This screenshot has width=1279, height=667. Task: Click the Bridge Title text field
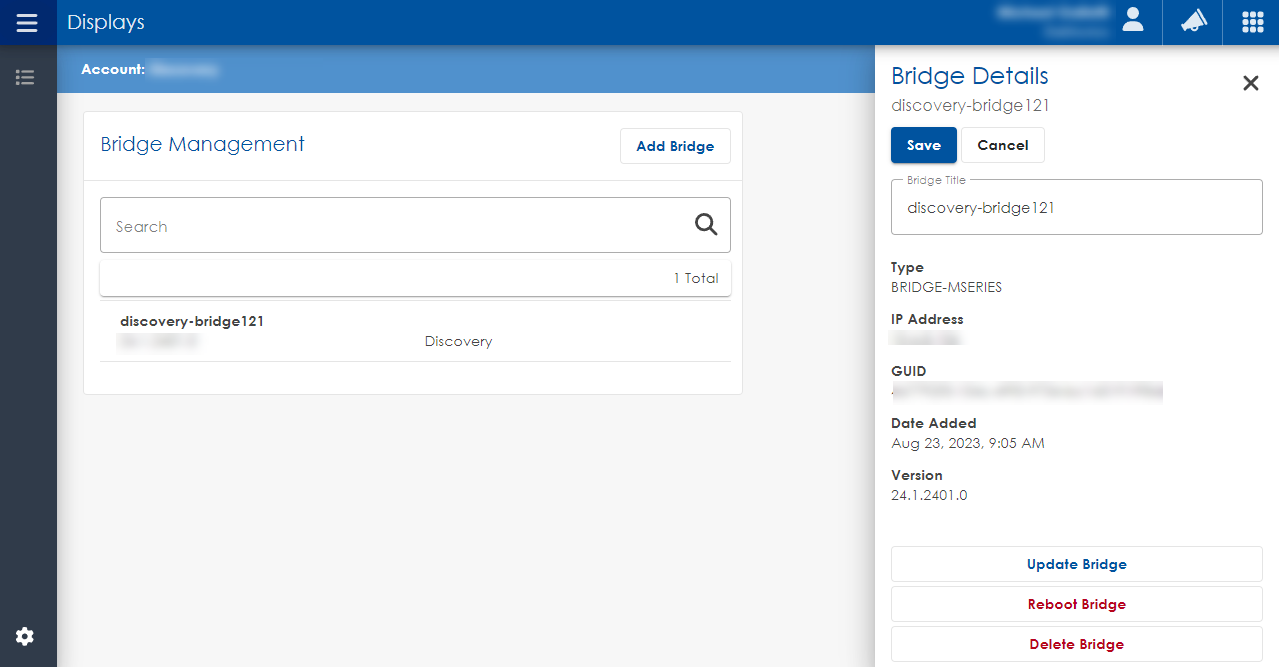[1076, 207]
